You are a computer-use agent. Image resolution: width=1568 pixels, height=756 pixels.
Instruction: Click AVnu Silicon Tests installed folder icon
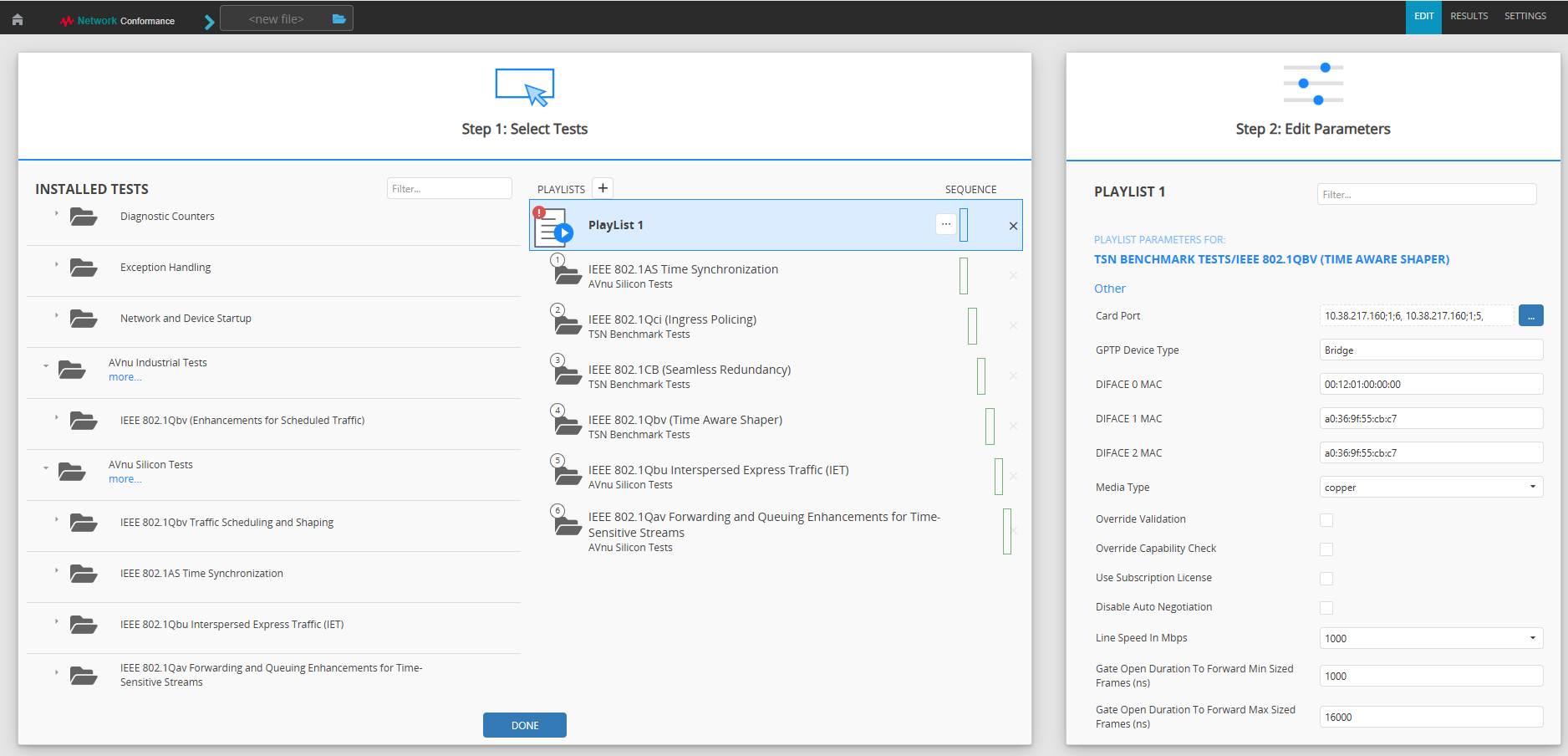[x=72, y=472]
